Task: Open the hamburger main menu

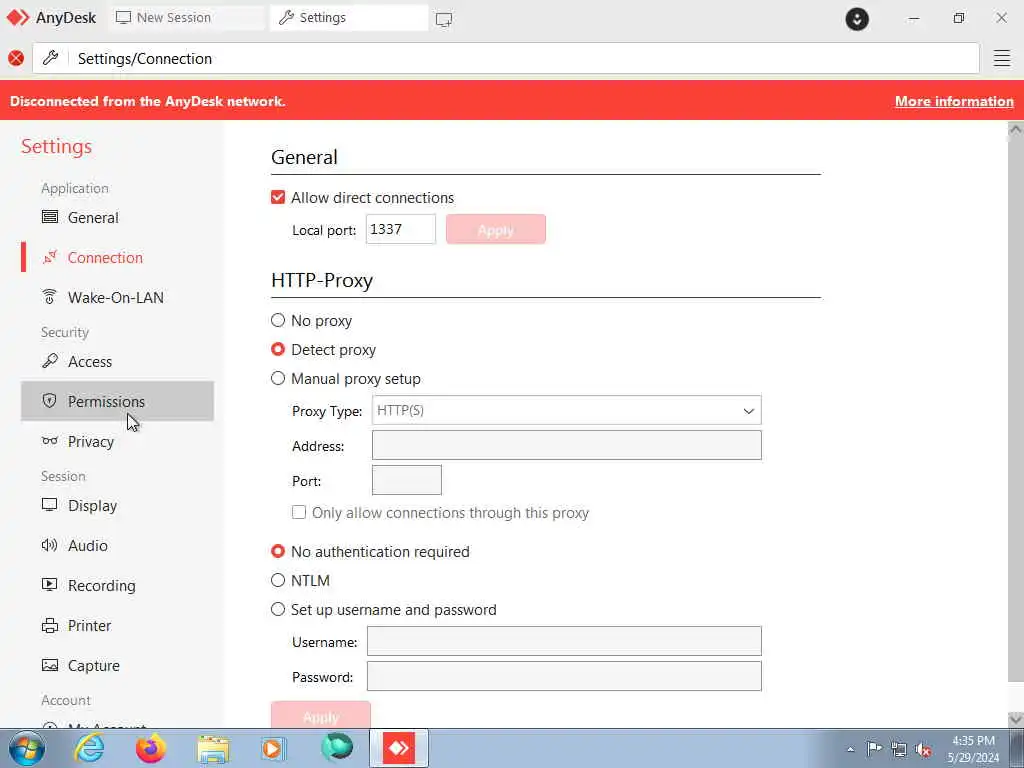Action: click(1002, 58)
